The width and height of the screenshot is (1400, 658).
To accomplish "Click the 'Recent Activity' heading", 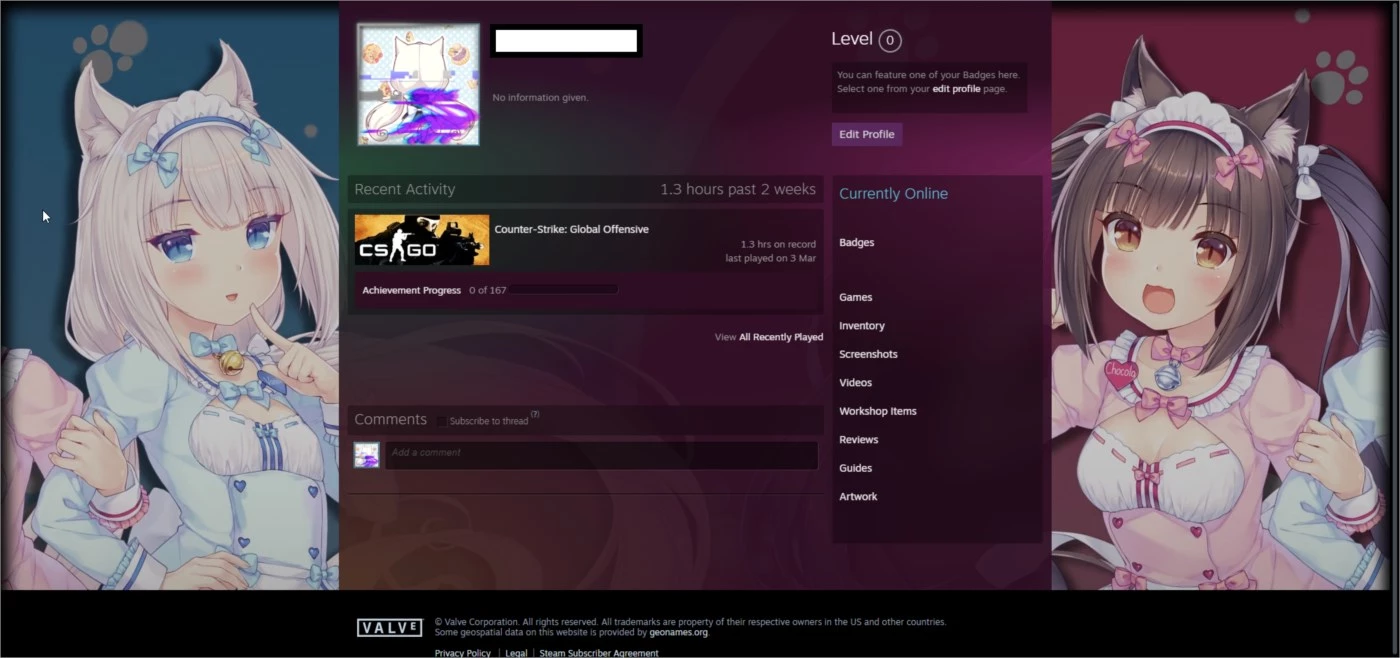I will point(405,189).
